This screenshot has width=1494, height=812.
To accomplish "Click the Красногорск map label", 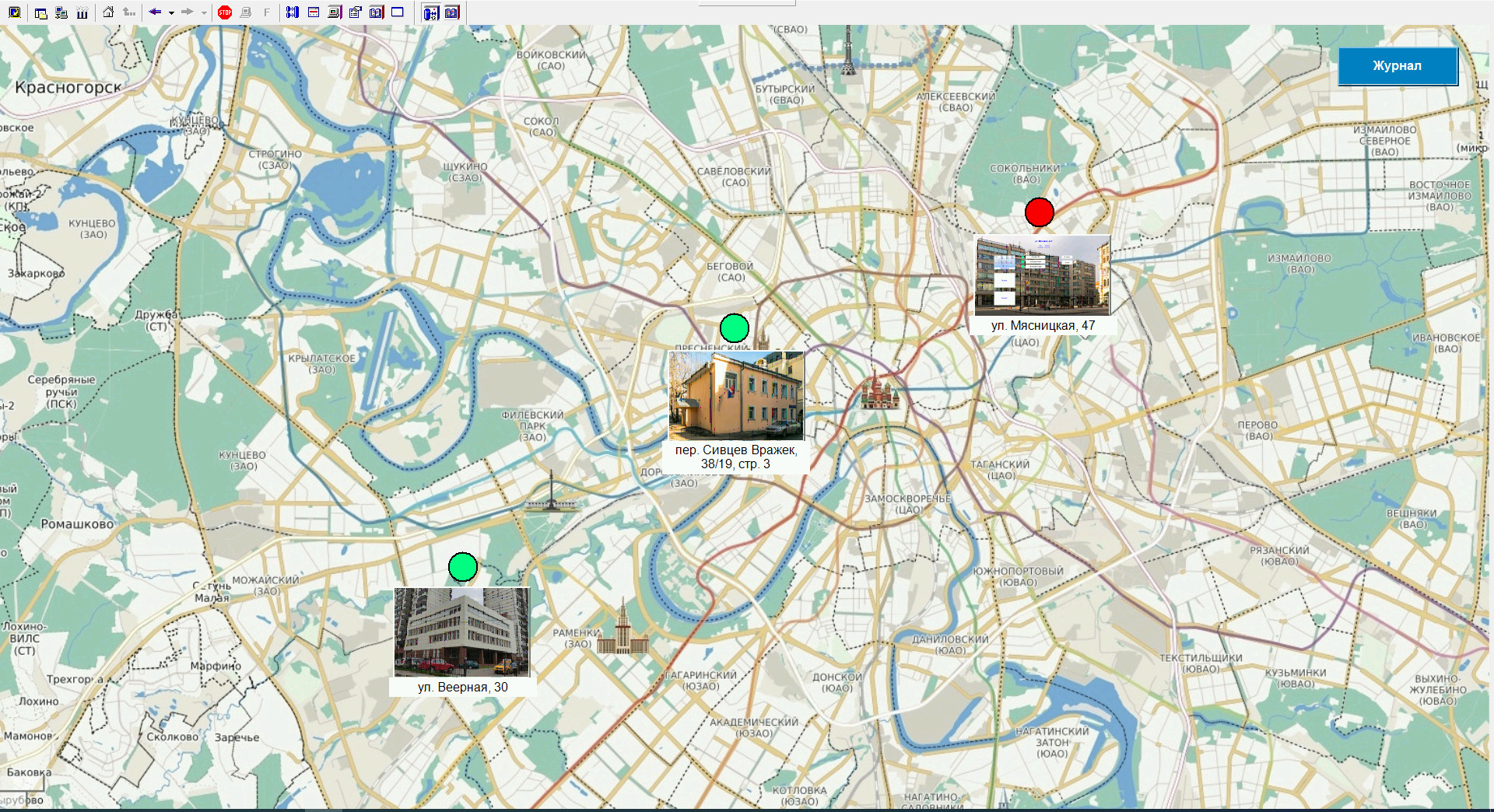I will [x=68, y=87].
